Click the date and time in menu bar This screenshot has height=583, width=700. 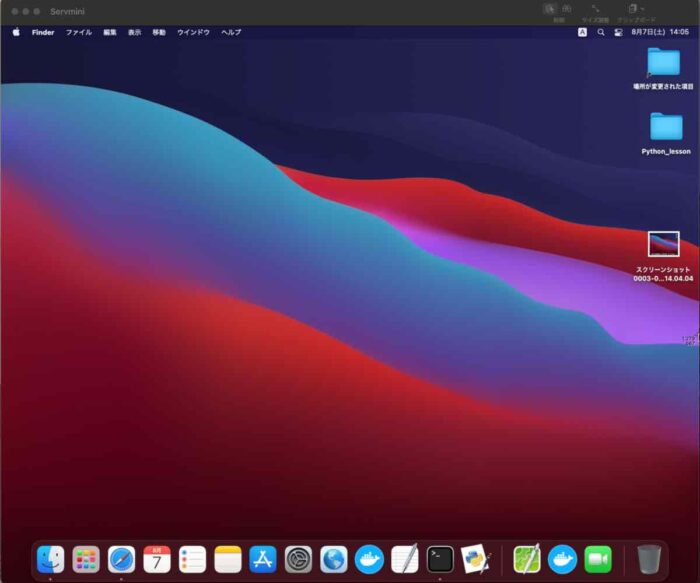click(659, 32)
